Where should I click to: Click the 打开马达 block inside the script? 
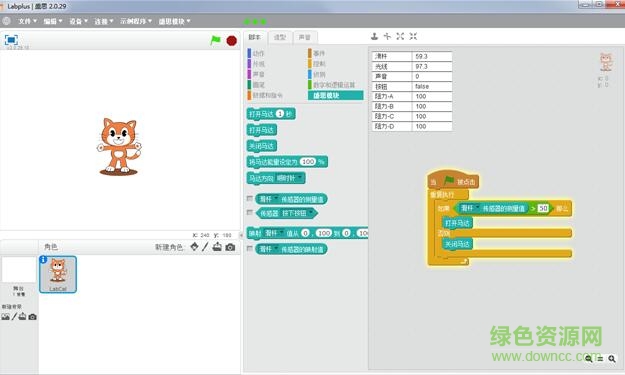[x=458, y=223]
